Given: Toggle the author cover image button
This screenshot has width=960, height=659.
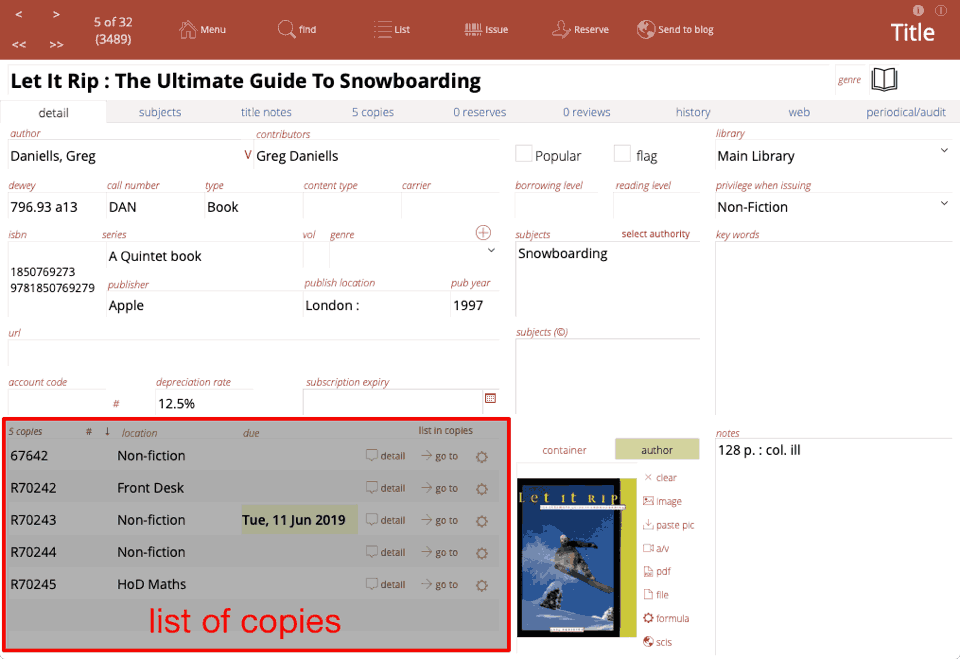Looking at the screenshot, I should click(x=656, y=450).
